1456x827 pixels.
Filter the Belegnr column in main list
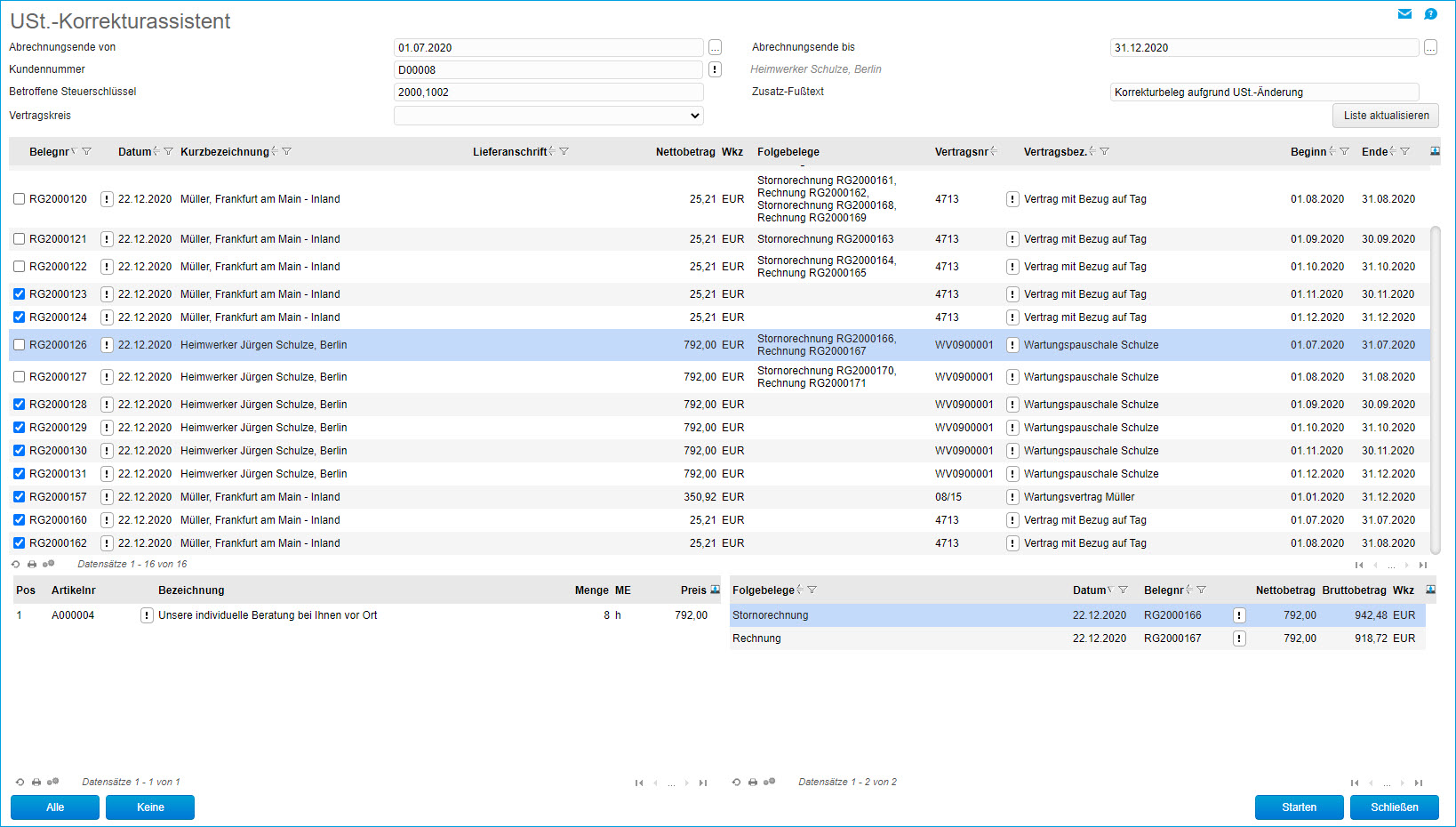86,152
